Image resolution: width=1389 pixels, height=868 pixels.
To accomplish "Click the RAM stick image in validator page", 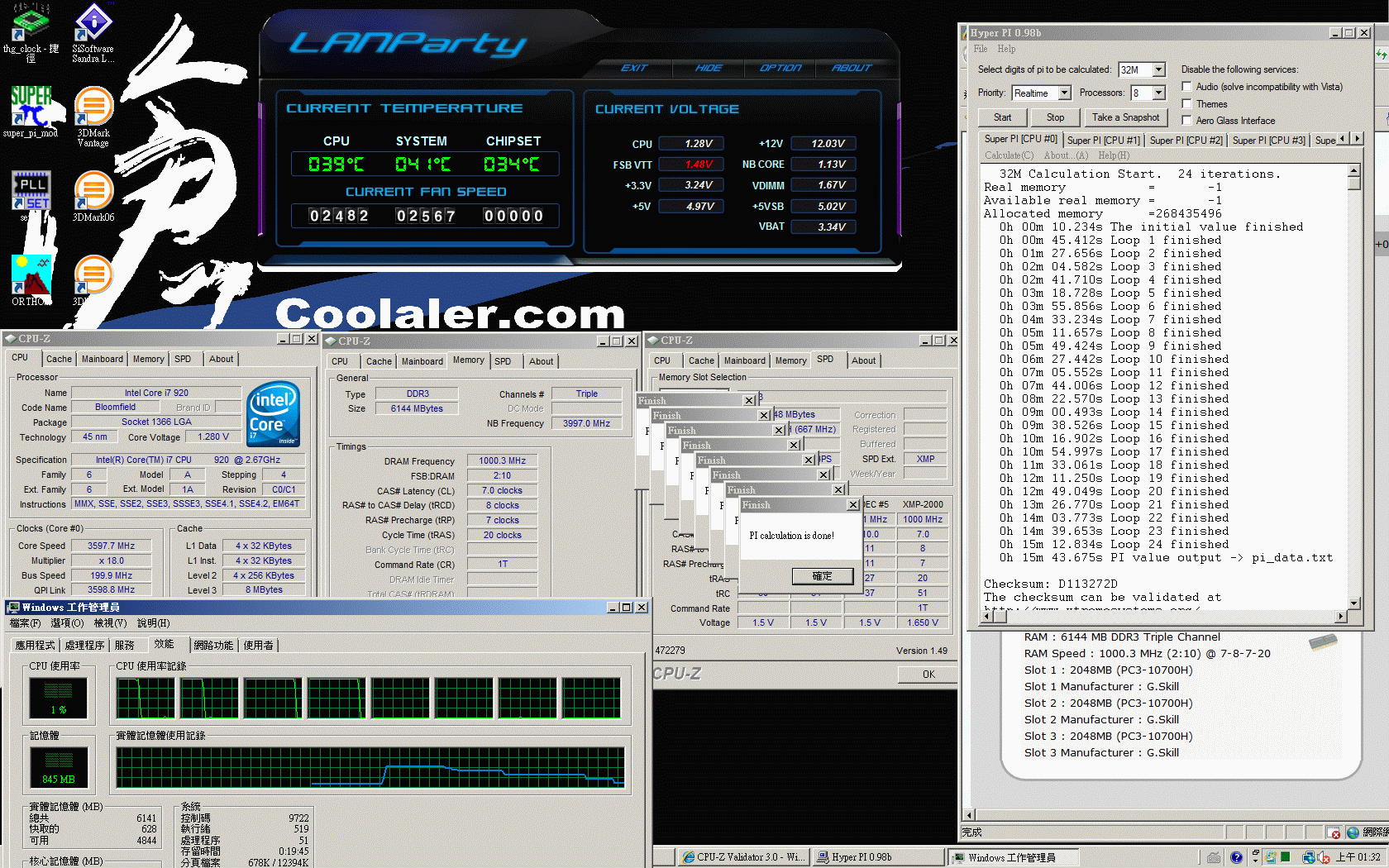I will click(x=1323, y=641).
